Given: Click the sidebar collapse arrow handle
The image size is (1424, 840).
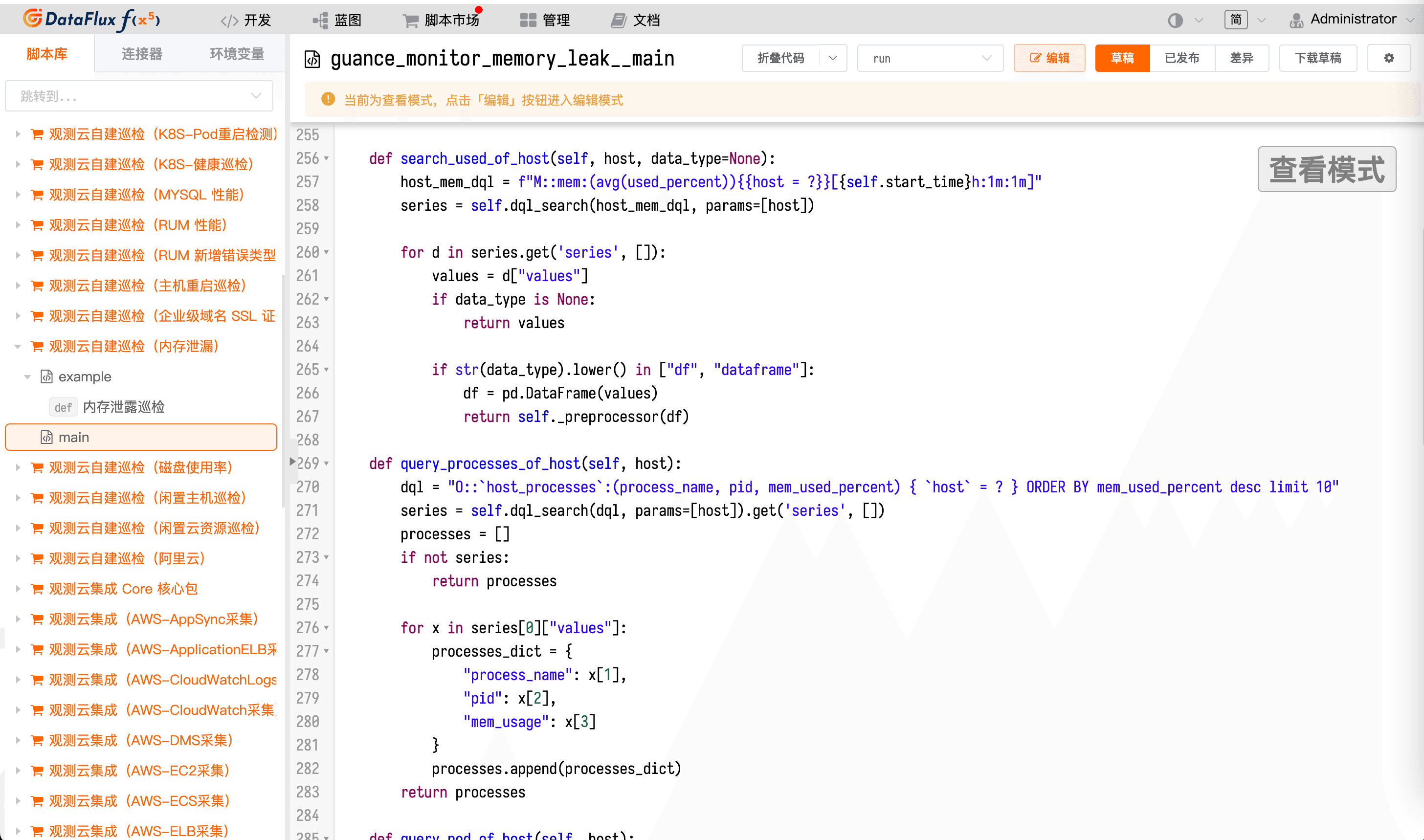Looking at the screenshot, I should tap(292, 462).
